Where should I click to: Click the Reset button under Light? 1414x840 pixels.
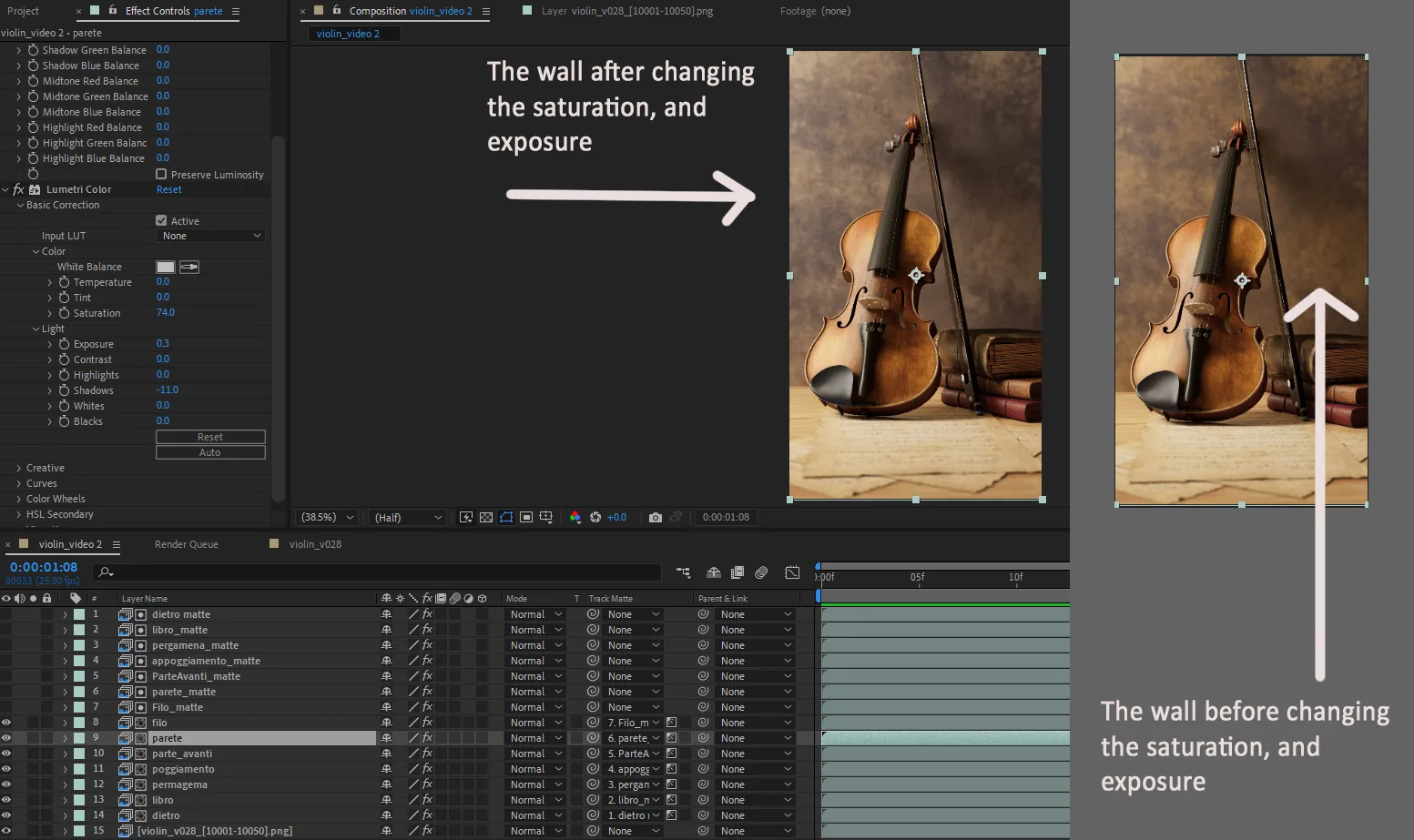[210, 437]
